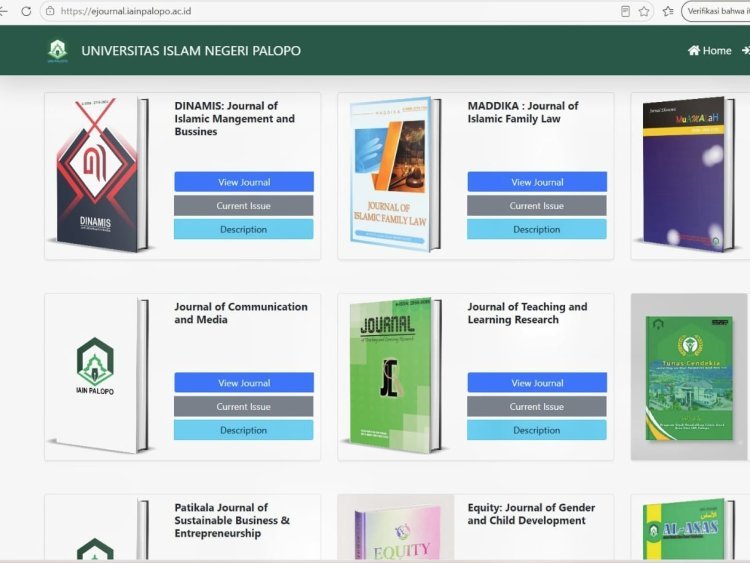This screenshot has width=750, height=563.
Task: Click the green JTLR journal cover
Action: (x=395, y=375)
